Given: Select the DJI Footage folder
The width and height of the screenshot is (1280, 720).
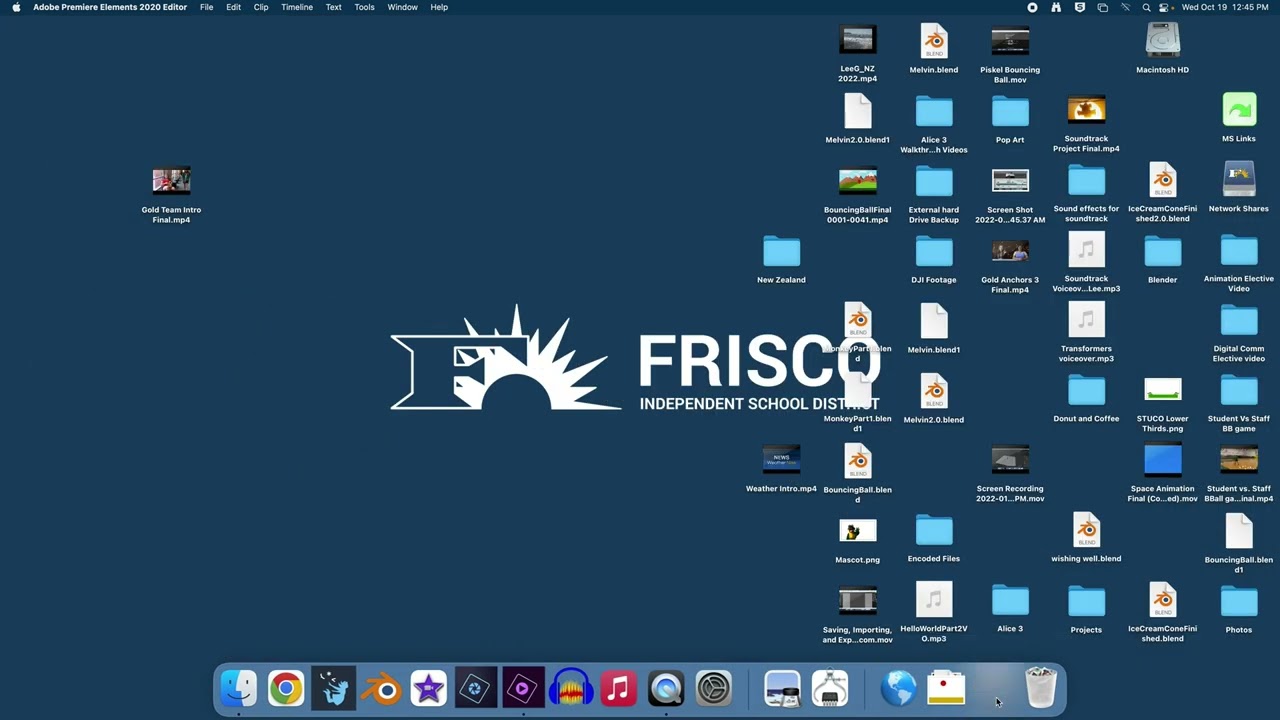Looking at the screenshot, I should coord(934,251).
